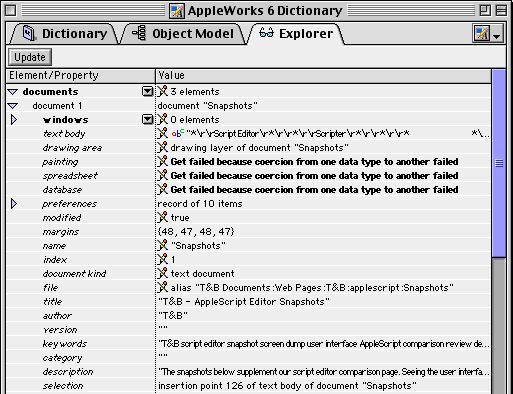Select the 'drawing area' property
The height and width of the screenshot is (394, 513).
72,148
